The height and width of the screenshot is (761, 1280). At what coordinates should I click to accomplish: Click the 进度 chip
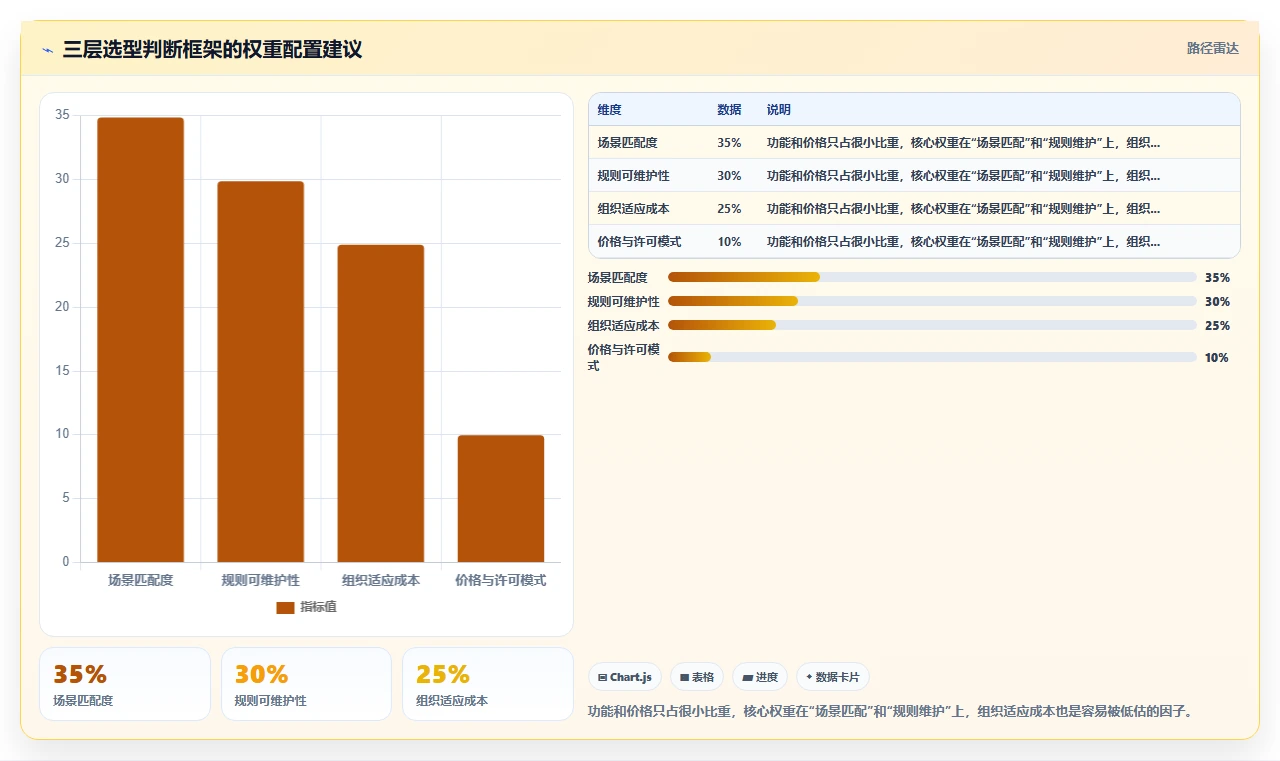760,677
